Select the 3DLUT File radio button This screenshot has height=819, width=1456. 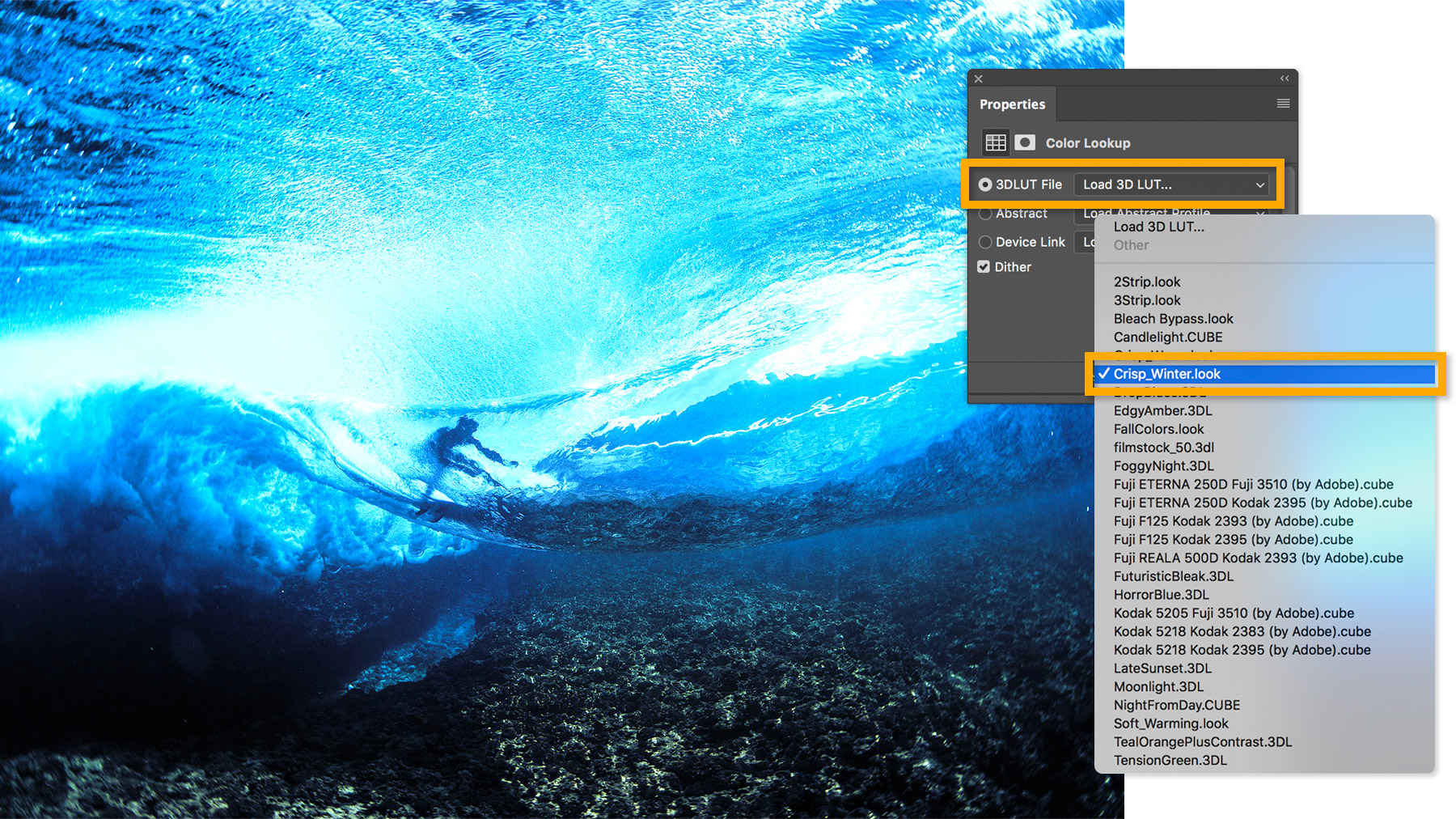(984, 184)
